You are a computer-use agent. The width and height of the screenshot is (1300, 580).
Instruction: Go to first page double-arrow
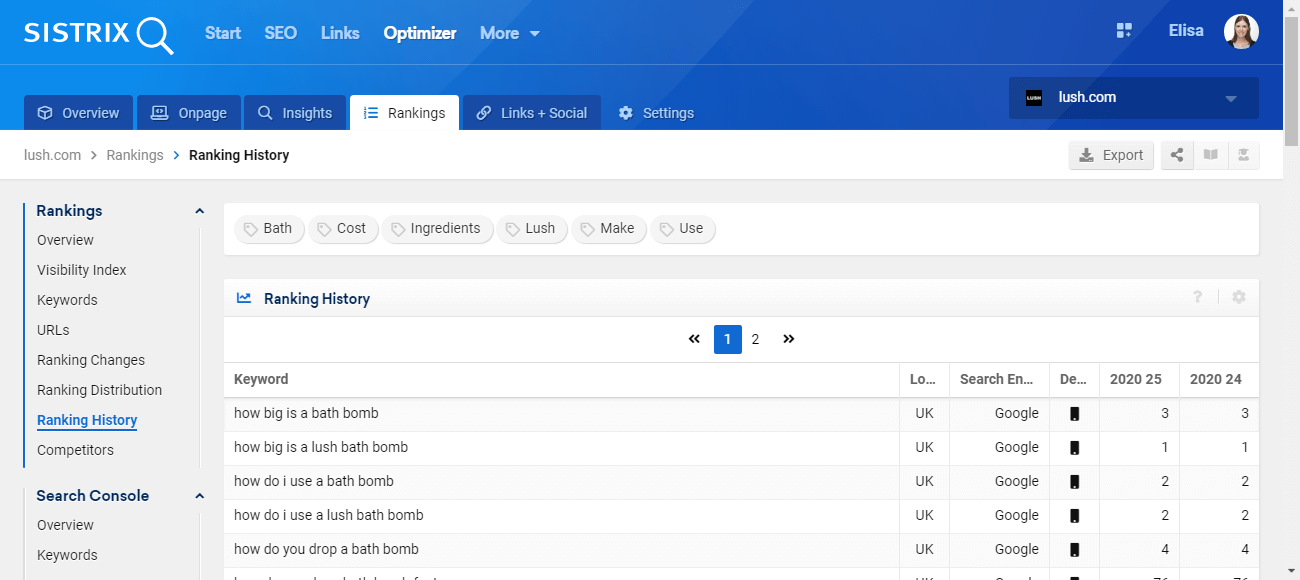tap(694, 339)
